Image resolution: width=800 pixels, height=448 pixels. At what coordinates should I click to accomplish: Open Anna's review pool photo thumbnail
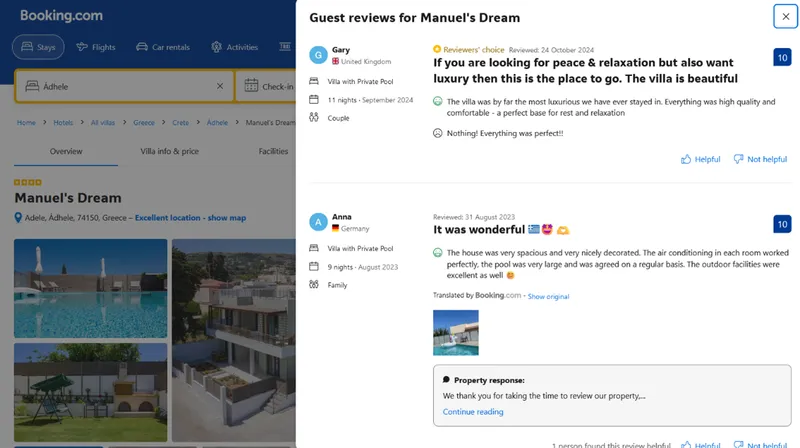[455, 333]
